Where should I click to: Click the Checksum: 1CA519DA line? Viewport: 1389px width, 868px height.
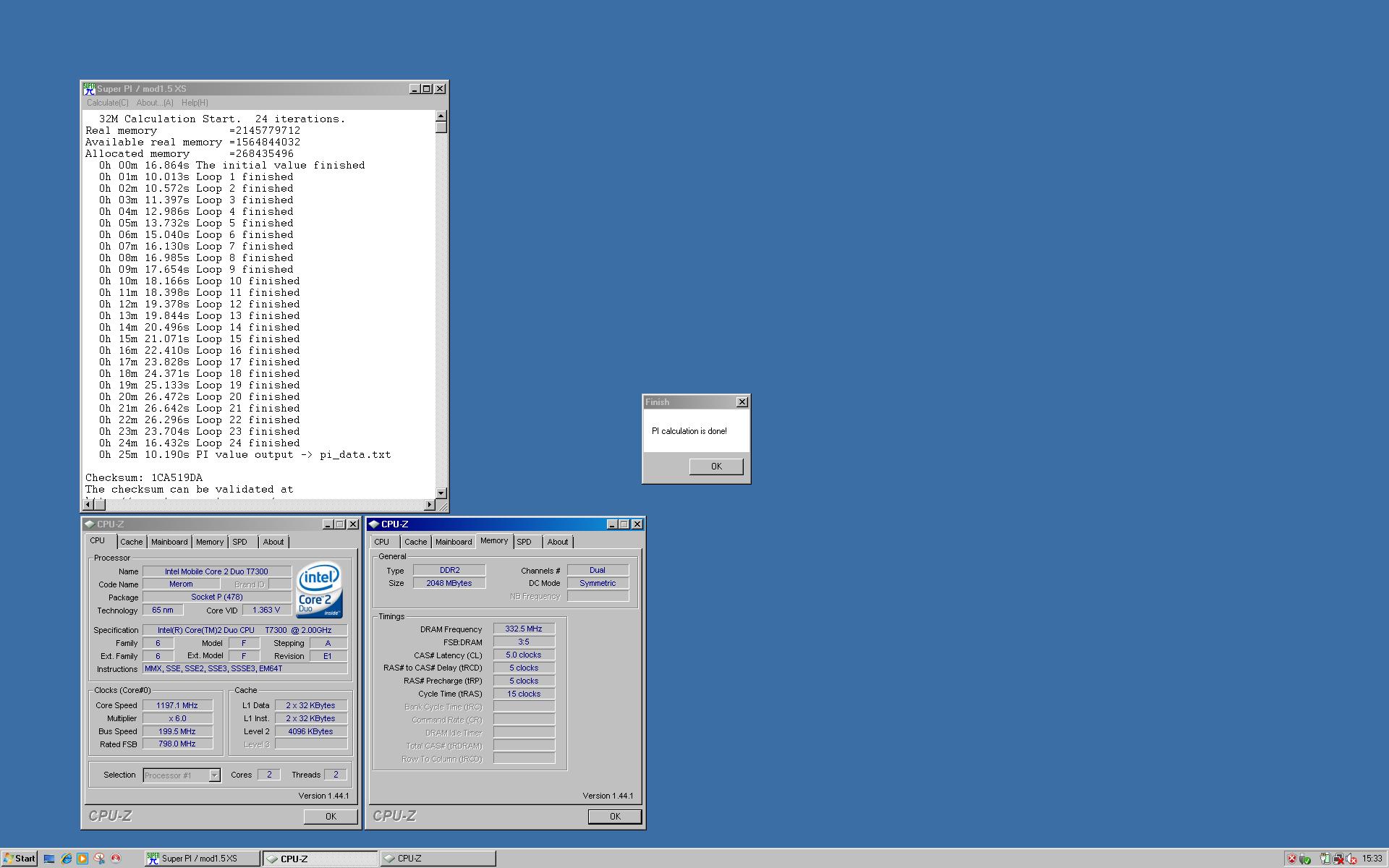pos(144,477)
